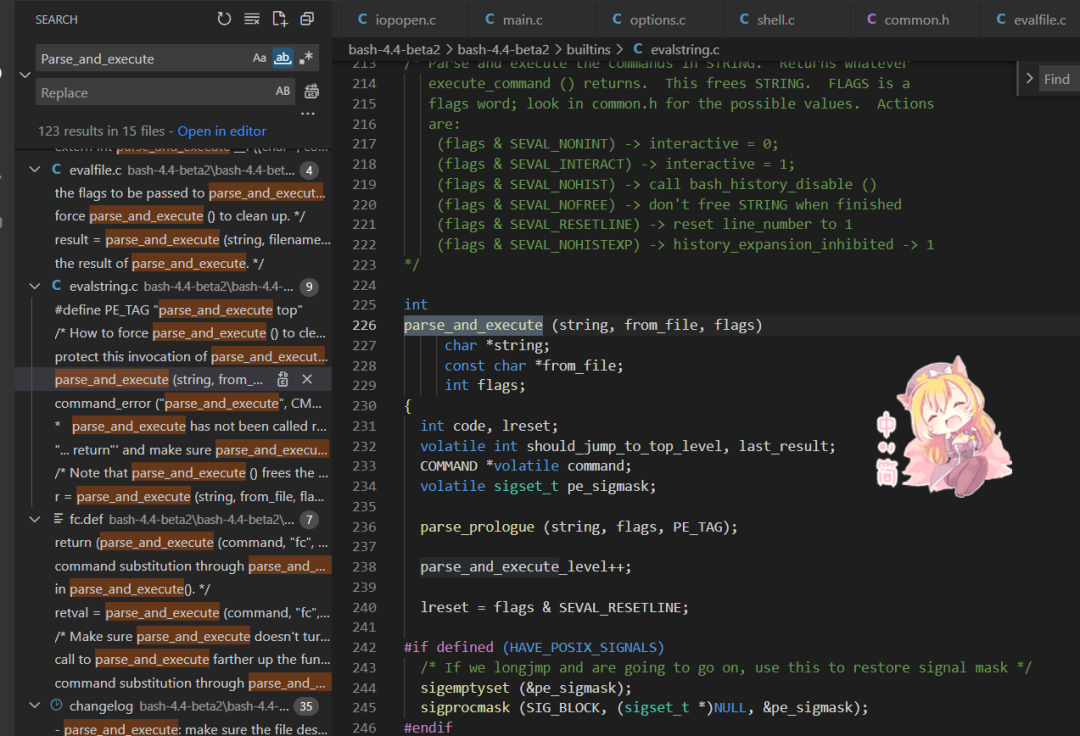
Task: Click builtins breadcrumb segment
Action: (588, 50)
